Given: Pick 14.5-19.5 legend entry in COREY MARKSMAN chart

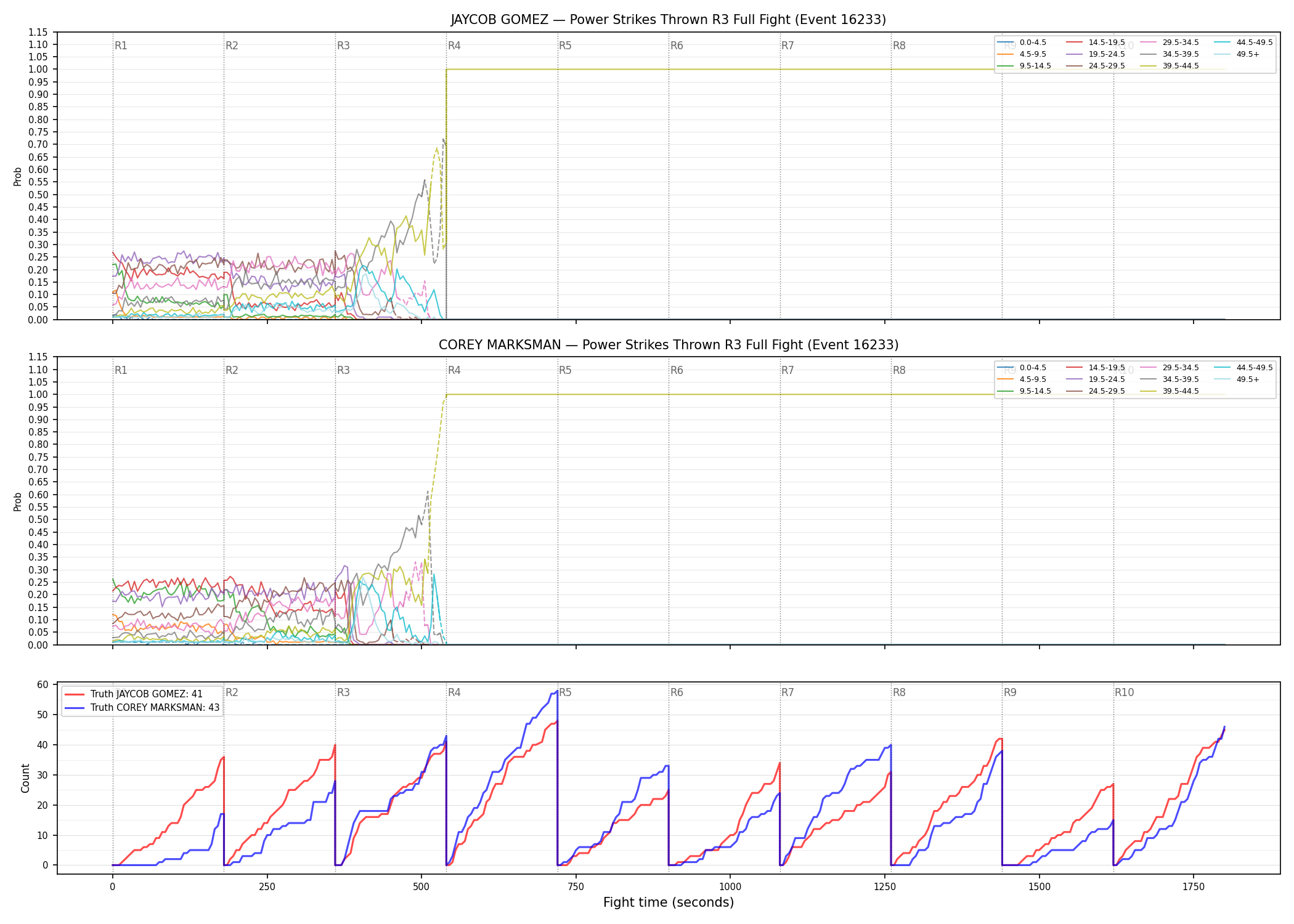Looking at the screenshot, I should pyautogui.click(x=1096, y=368).
